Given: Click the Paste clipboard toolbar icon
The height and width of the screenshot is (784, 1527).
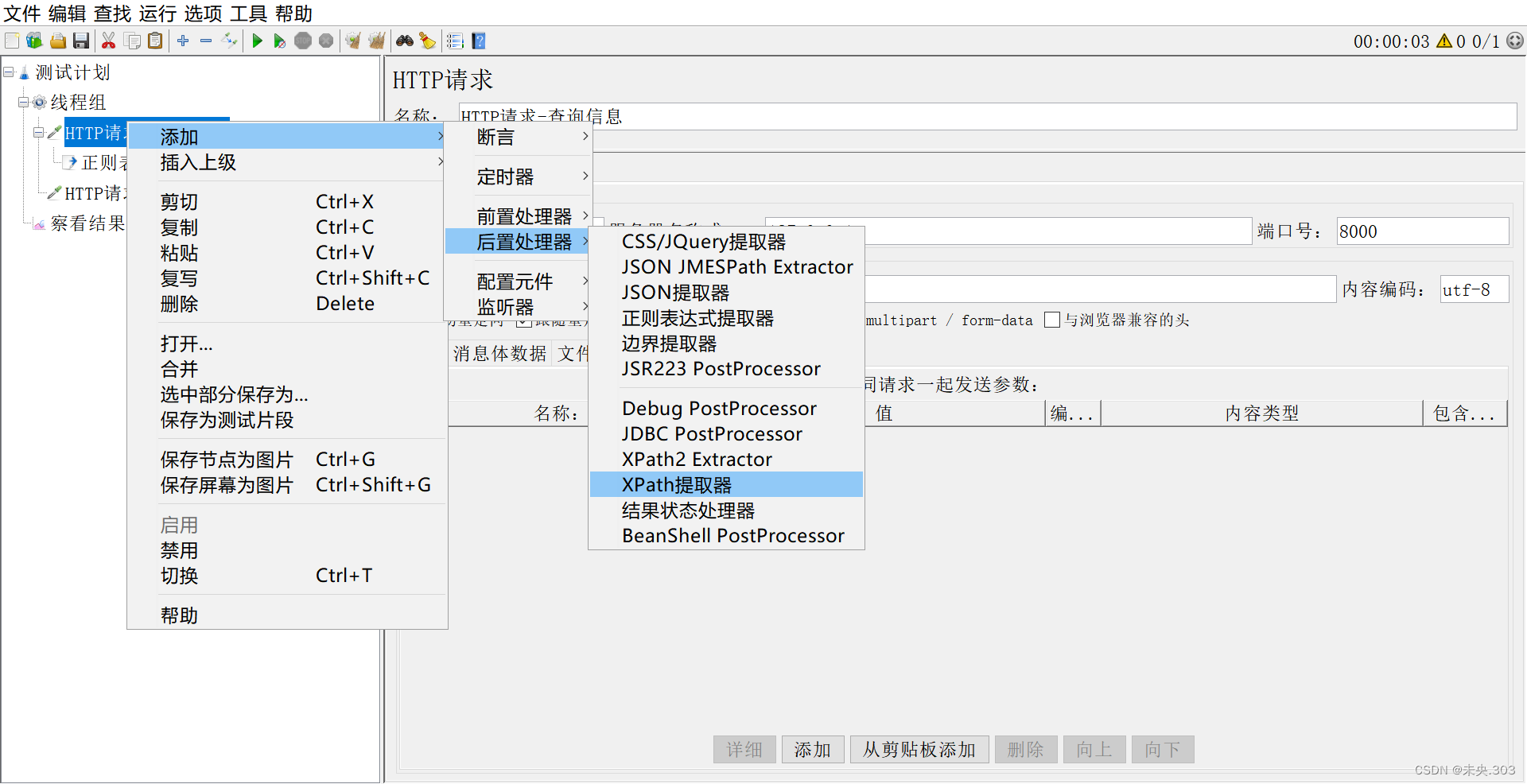Looking at the screenshot, I should click(156, 41).
